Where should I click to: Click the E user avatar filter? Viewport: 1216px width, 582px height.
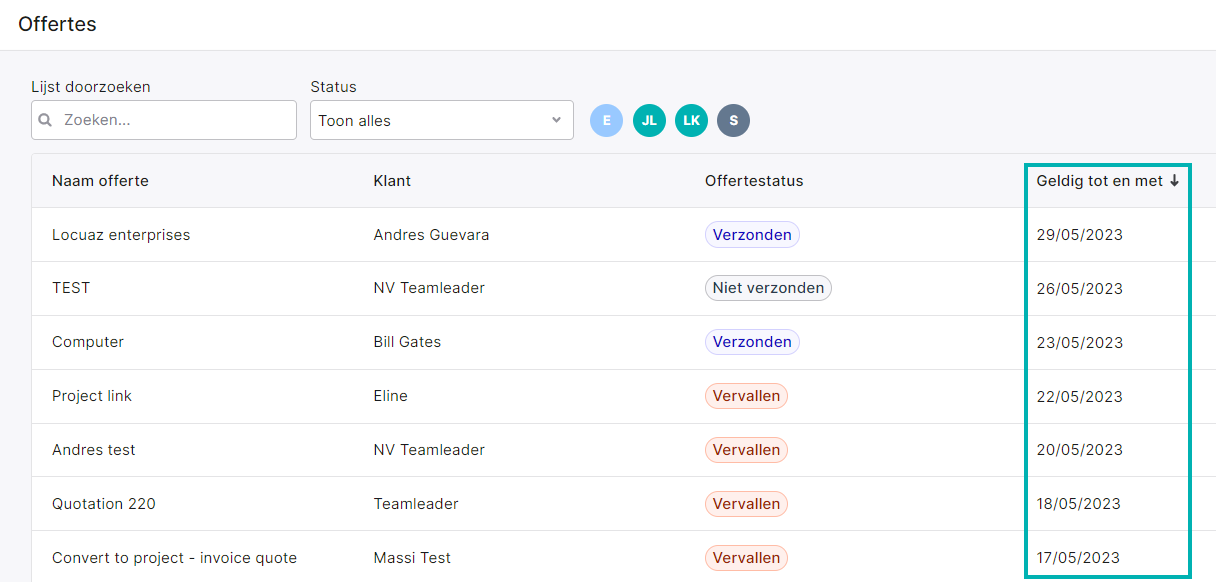click(x=606, y=120)
